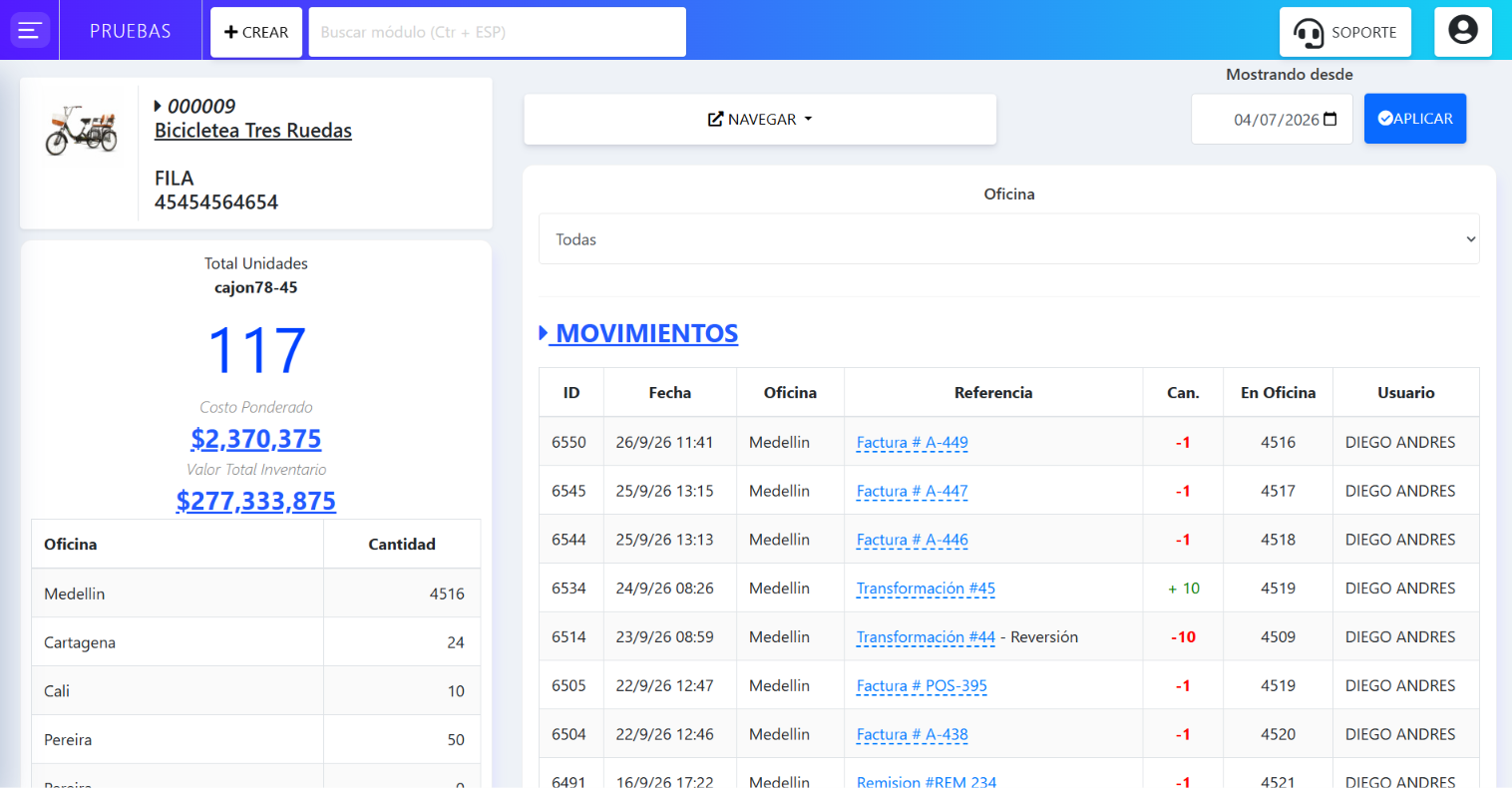
Task: Select the Medellin row in office table
Action: pyautogui.click(x=256, y=593)
